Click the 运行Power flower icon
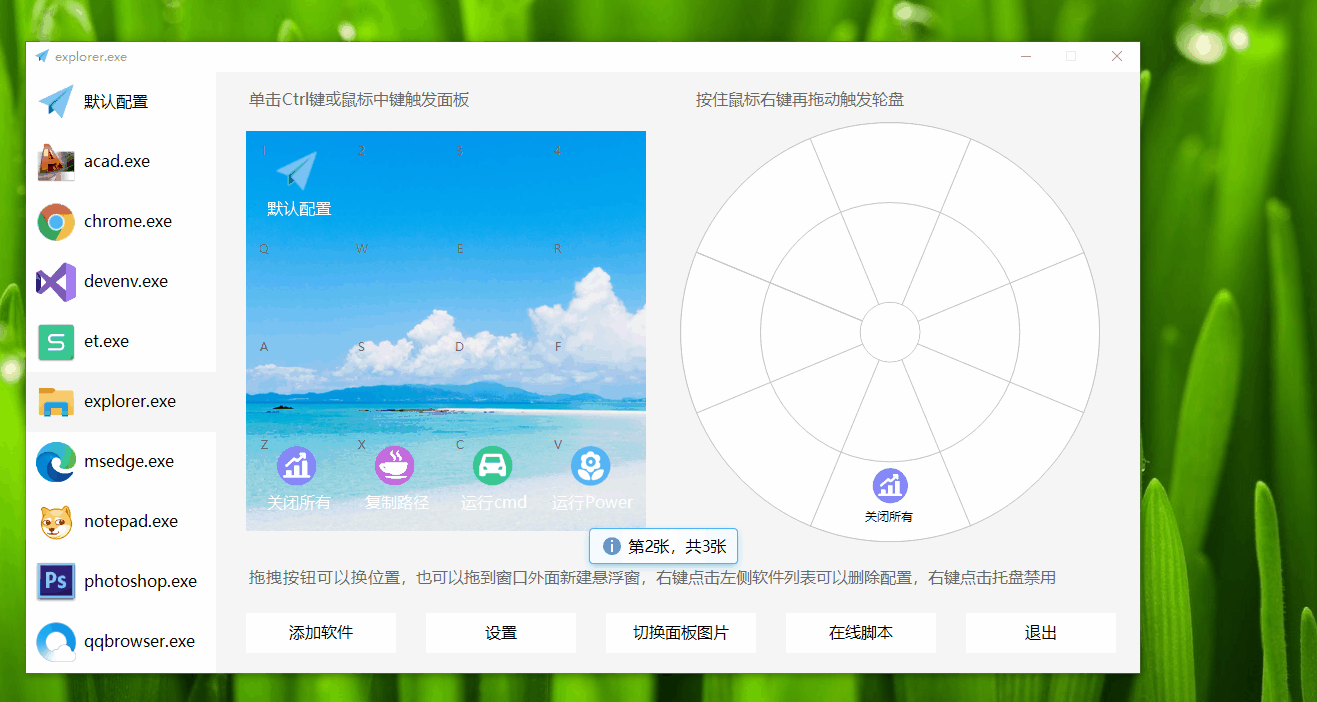 coord(590,465)
